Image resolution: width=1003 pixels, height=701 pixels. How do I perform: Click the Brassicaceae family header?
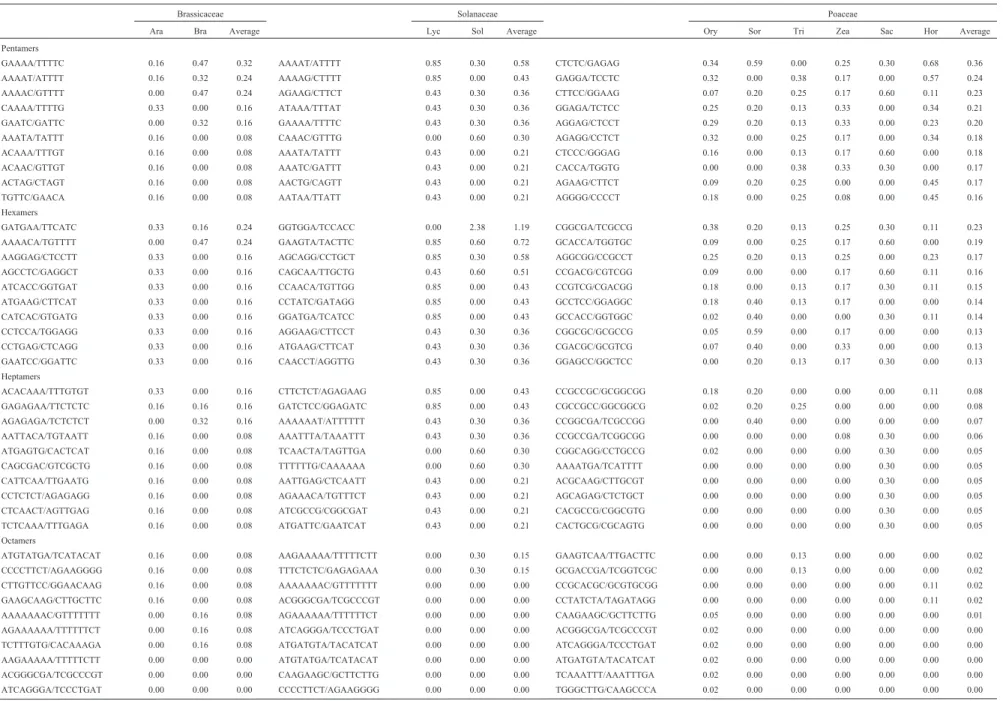click(200, 14)
